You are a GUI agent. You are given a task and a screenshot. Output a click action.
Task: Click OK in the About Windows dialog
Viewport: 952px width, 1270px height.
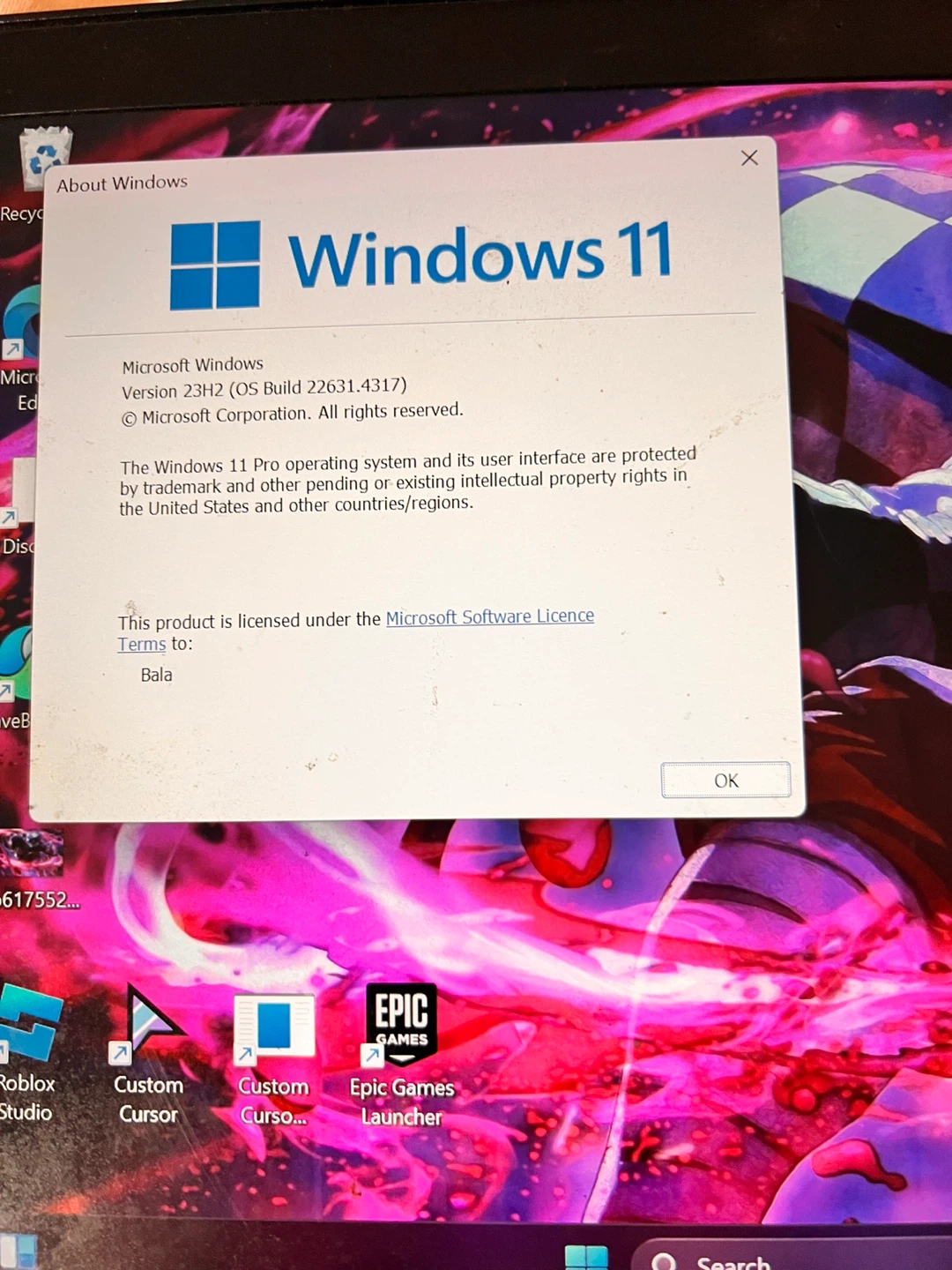click(725, 780)
